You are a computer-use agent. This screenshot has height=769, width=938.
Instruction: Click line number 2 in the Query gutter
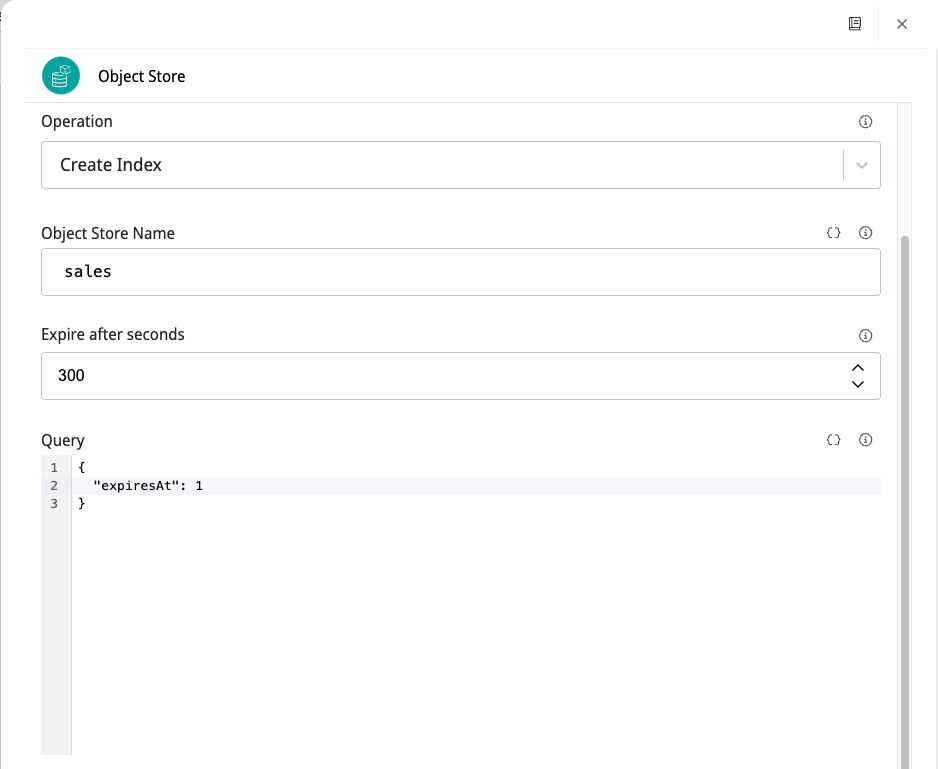[x=54, y=486]
